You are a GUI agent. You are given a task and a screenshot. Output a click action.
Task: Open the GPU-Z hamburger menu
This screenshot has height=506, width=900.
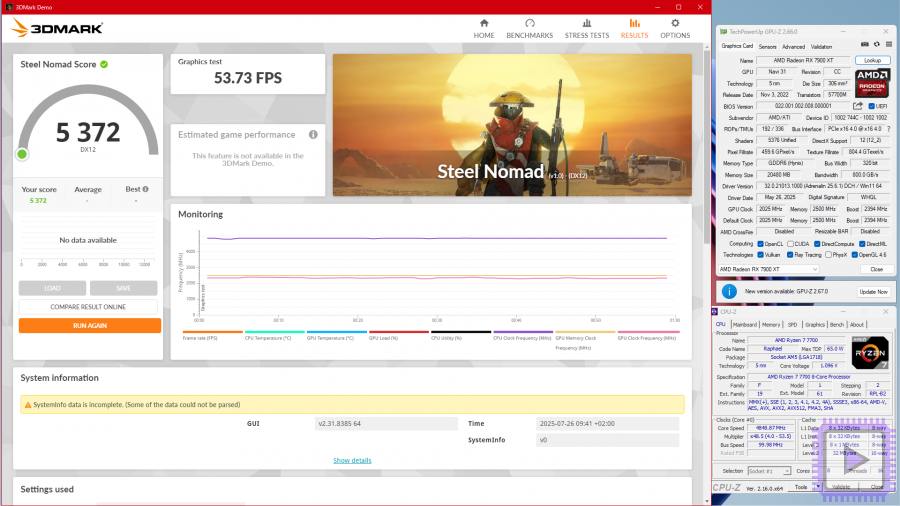tap(889, 44)
